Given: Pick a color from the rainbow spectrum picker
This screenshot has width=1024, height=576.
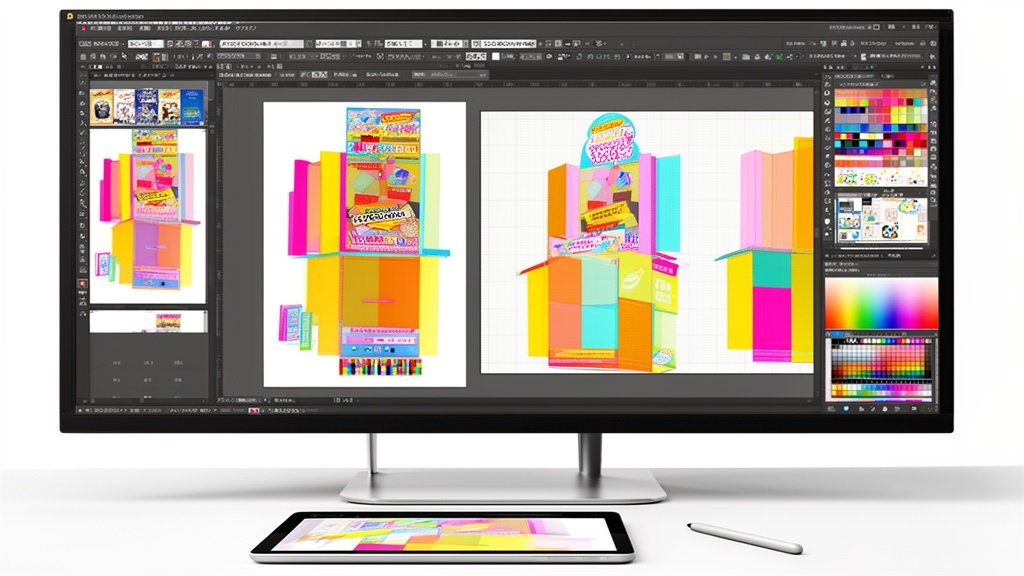Looking at the screenshot, I should click(x=881, y=303).
